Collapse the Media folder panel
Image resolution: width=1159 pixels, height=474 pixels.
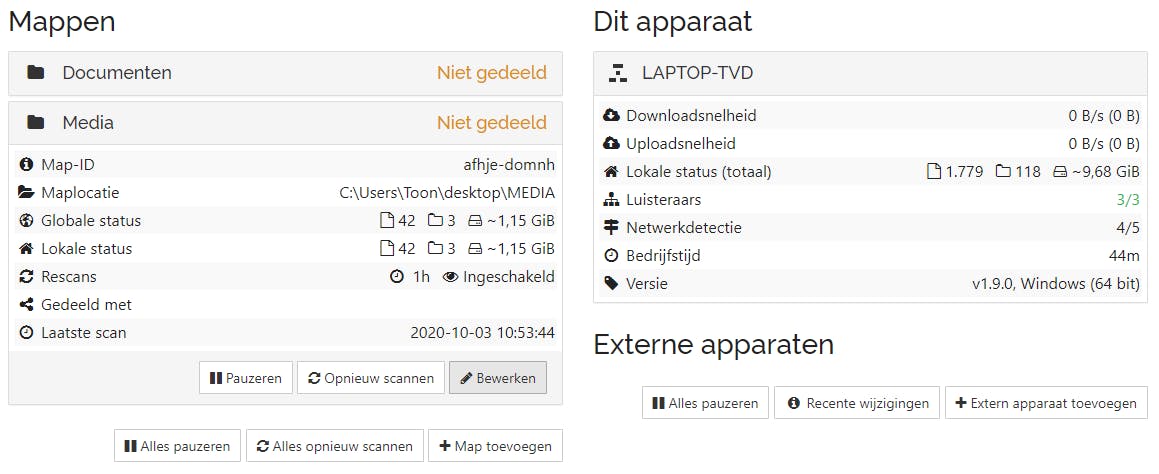[285, 123]
